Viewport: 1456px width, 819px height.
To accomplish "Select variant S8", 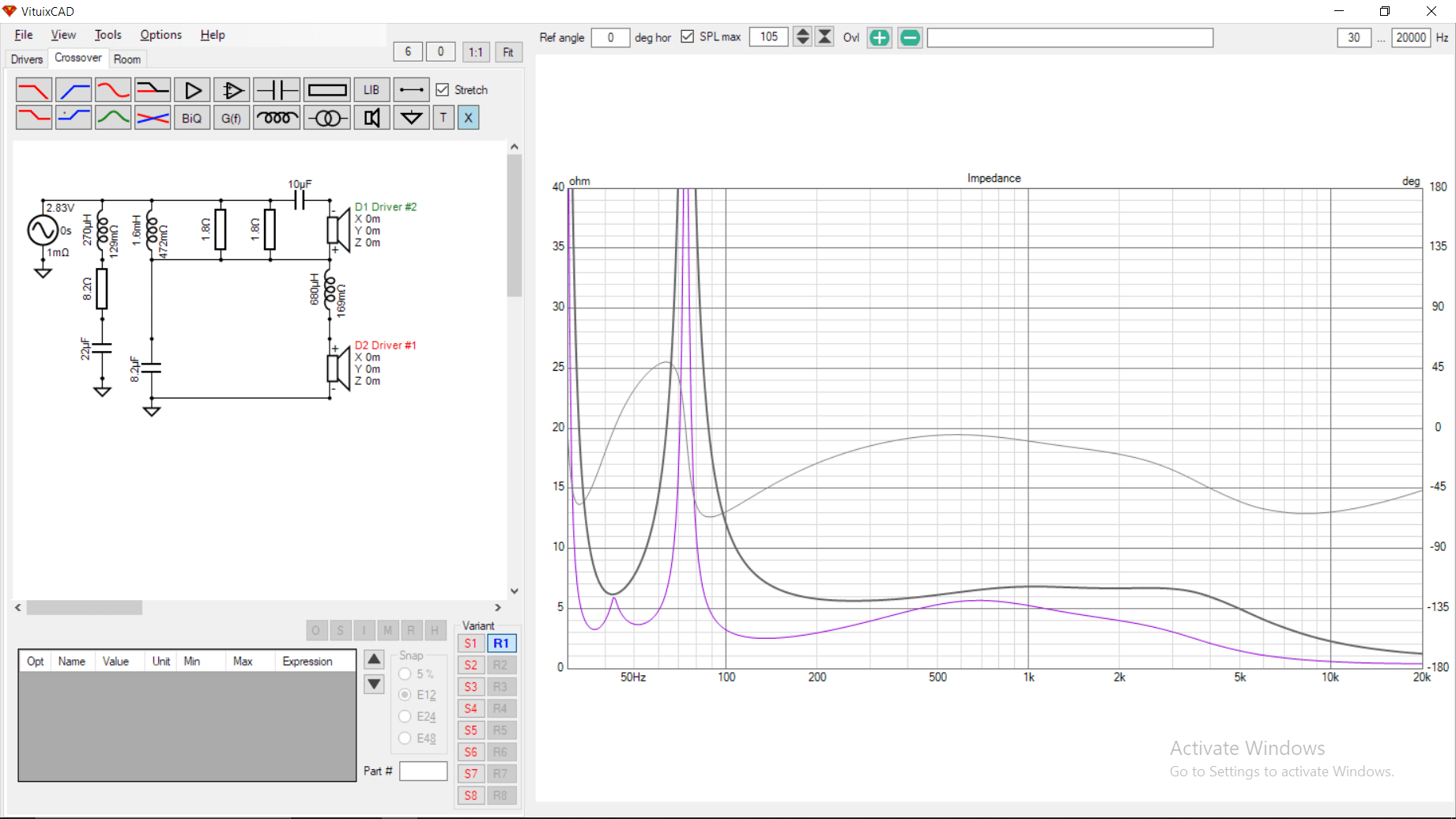I will coord(471,795).
